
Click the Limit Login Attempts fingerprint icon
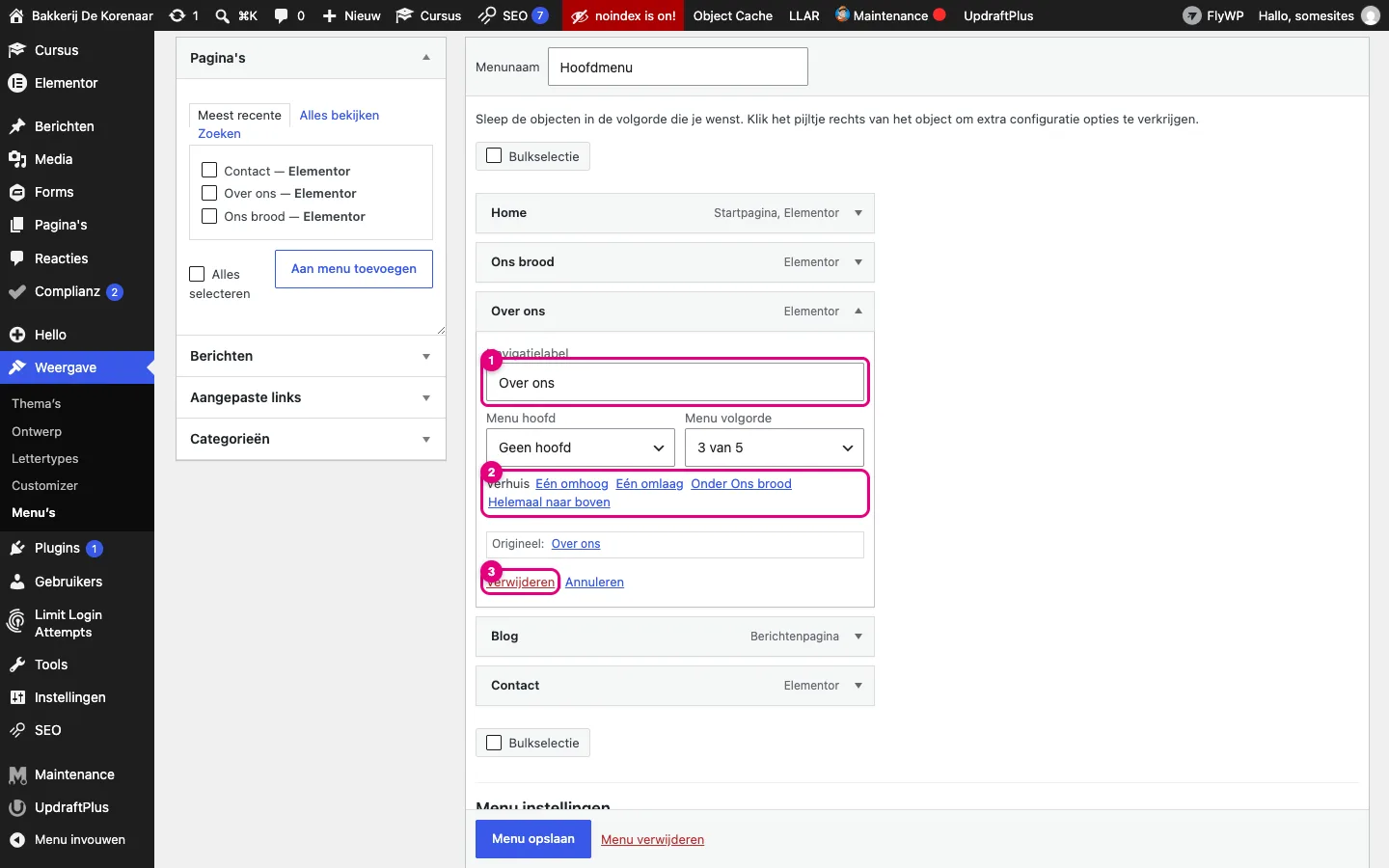click(16, 622)
